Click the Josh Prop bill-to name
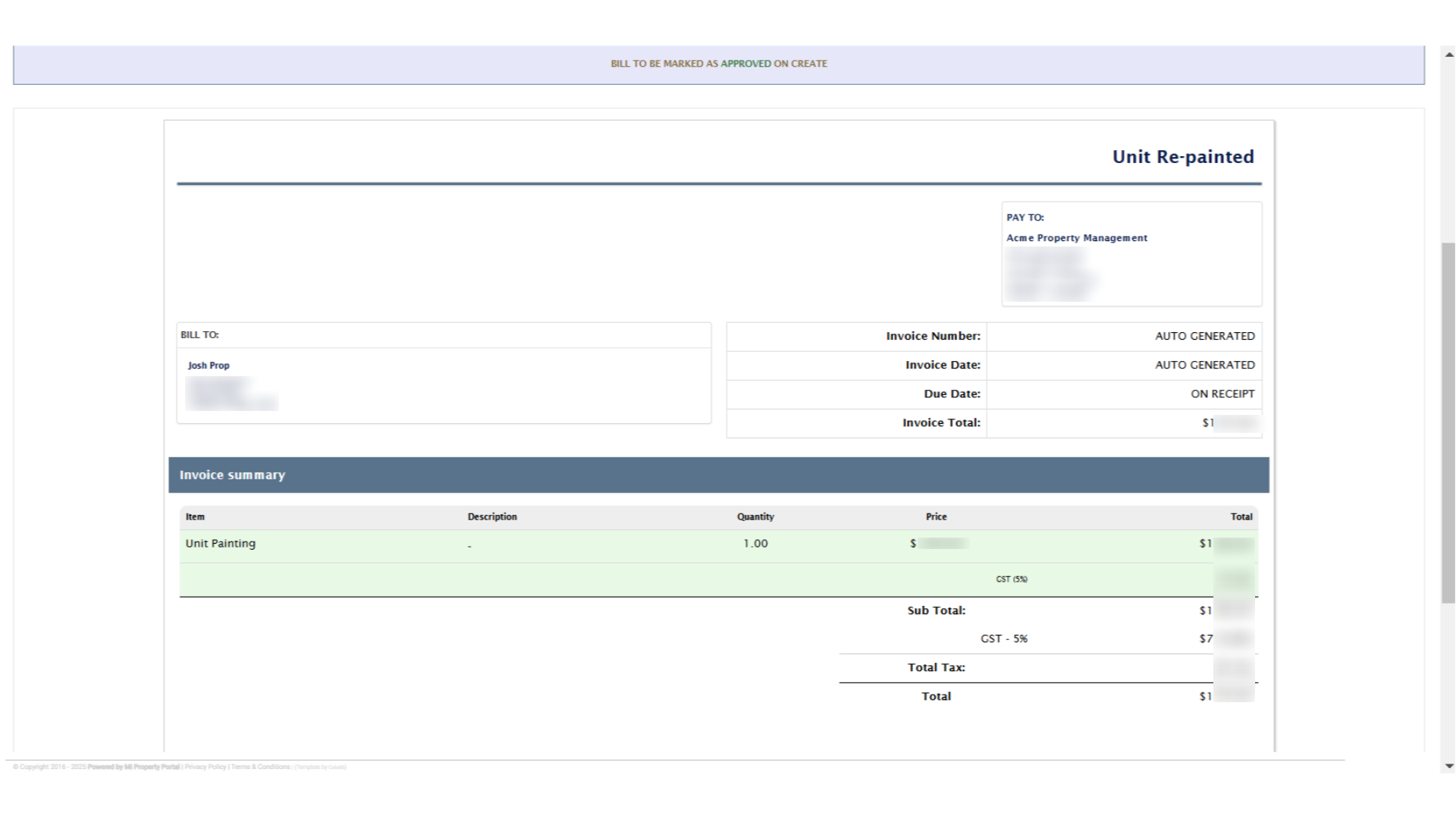Image resolution: width=1456 pixels, height=819 pixels. (209, 366)
